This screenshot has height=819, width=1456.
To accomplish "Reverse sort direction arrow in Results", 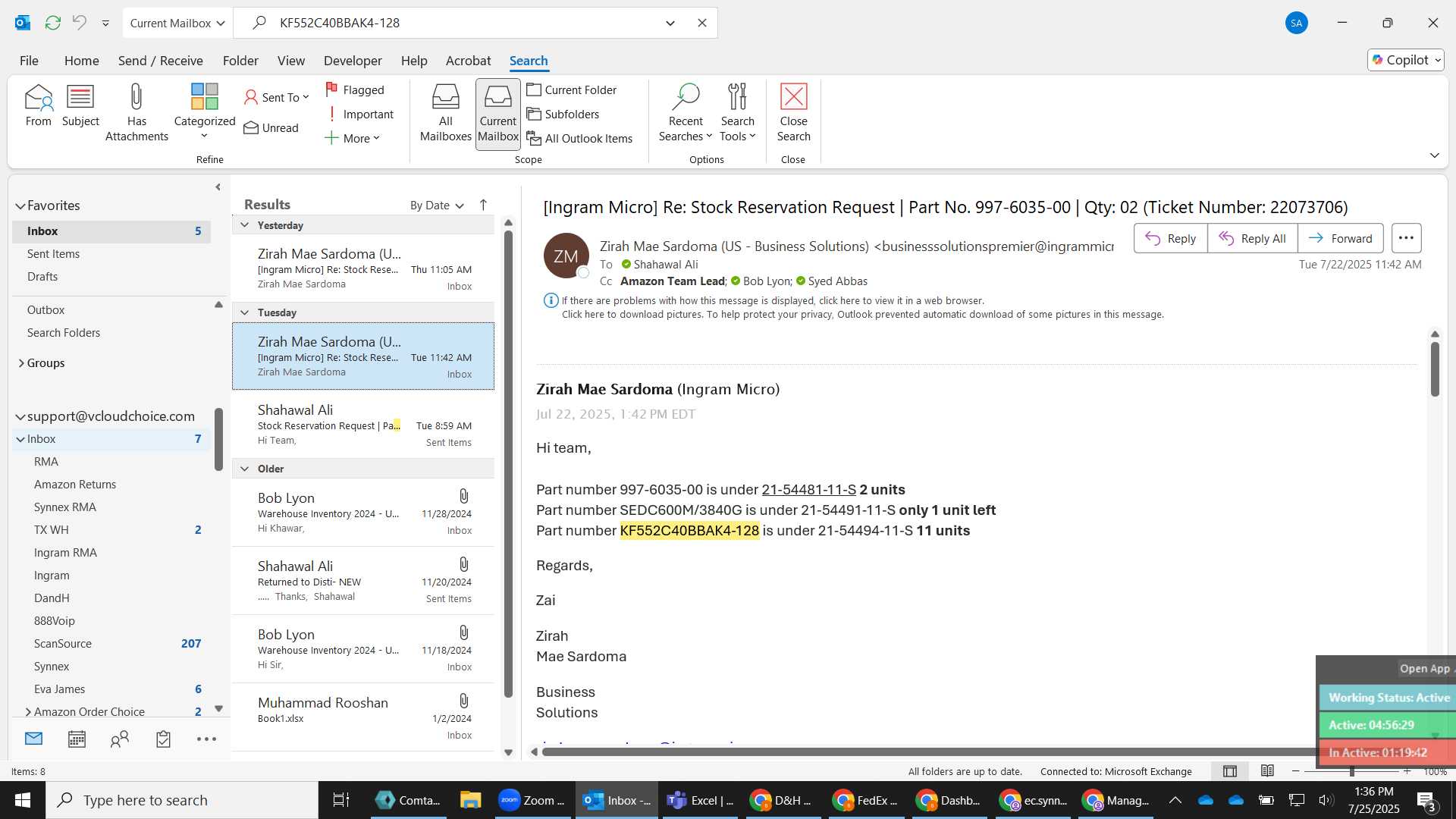I will pos(483,205).
